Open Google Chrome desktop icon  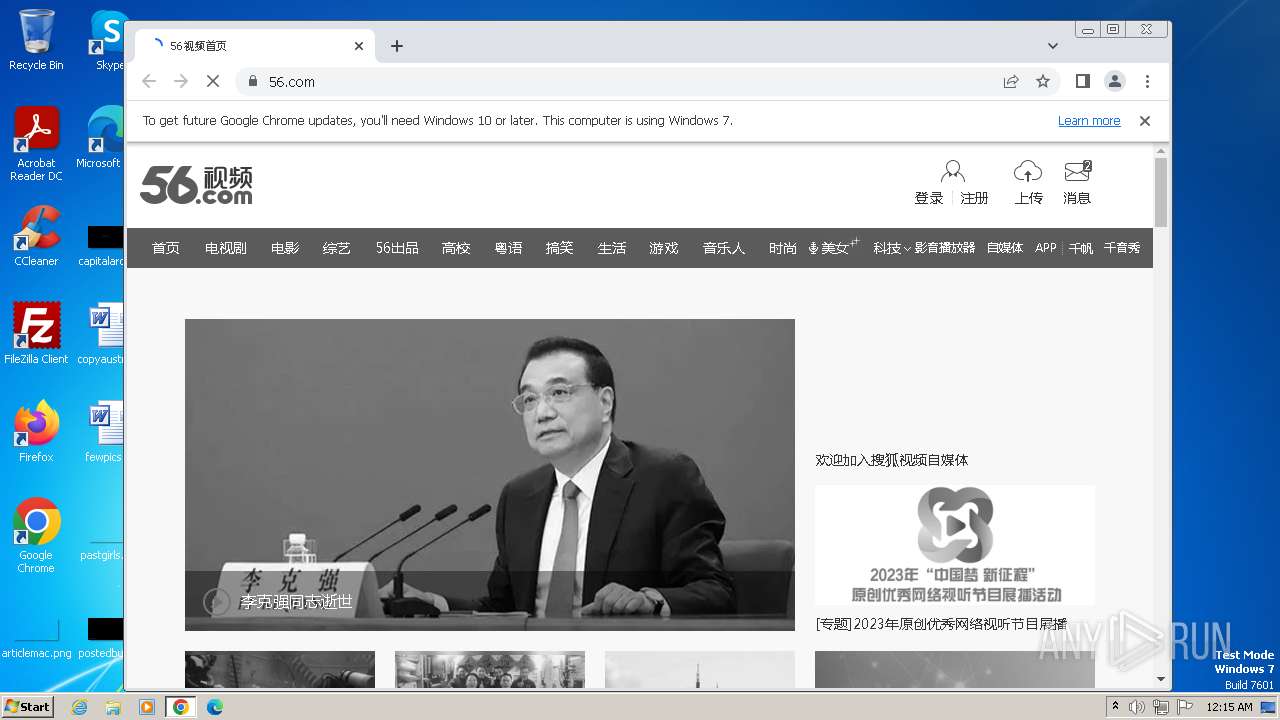coord(36,535)
